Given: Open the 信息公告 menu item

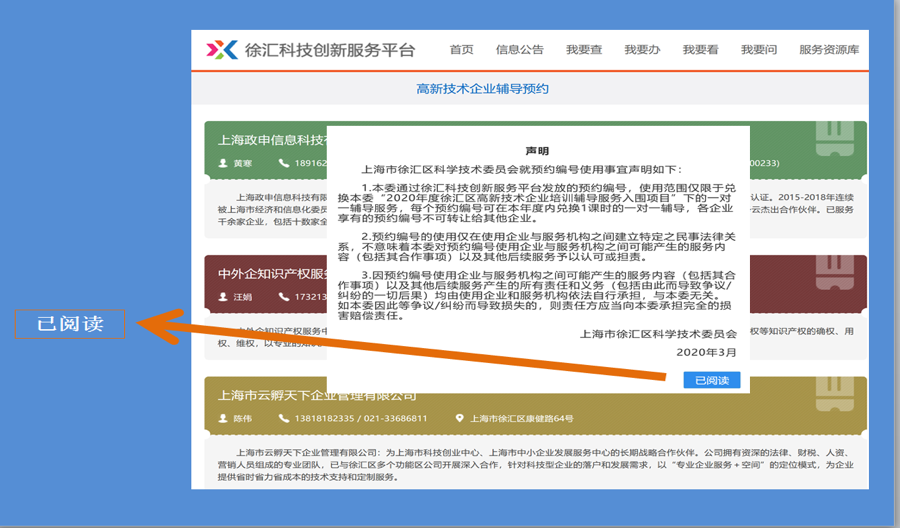Looking at the screenshot, I should tap(519, 50).
